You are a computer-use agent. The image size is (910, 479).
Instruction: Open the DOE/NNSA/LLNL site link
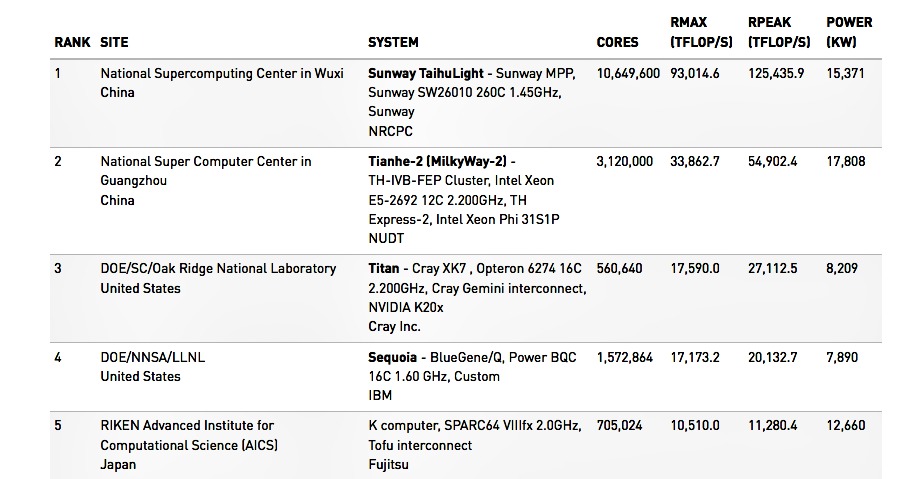[x=153, y=358]
